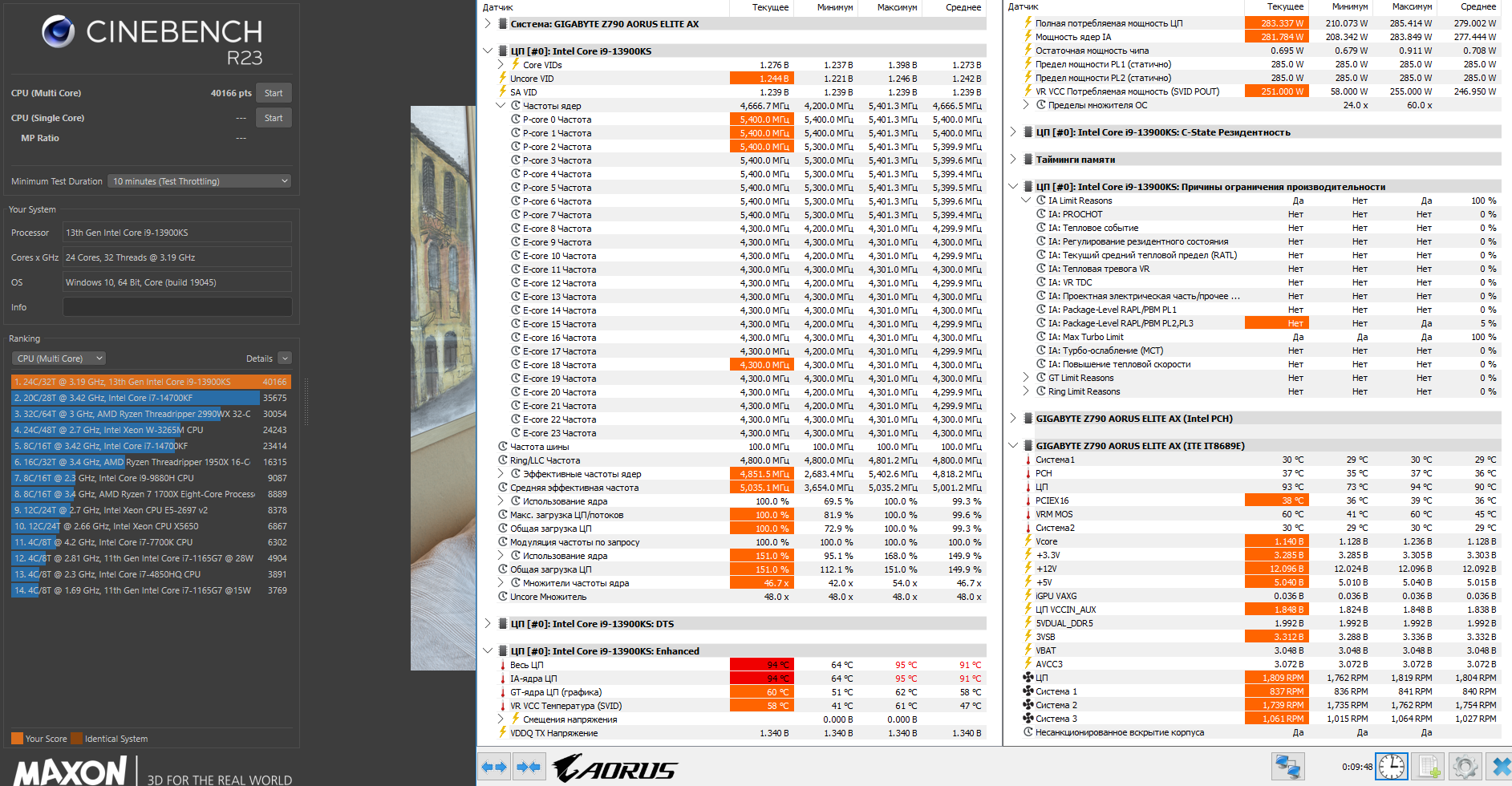Open the network monitors icon in HWiNFO

click(1288, 767)
